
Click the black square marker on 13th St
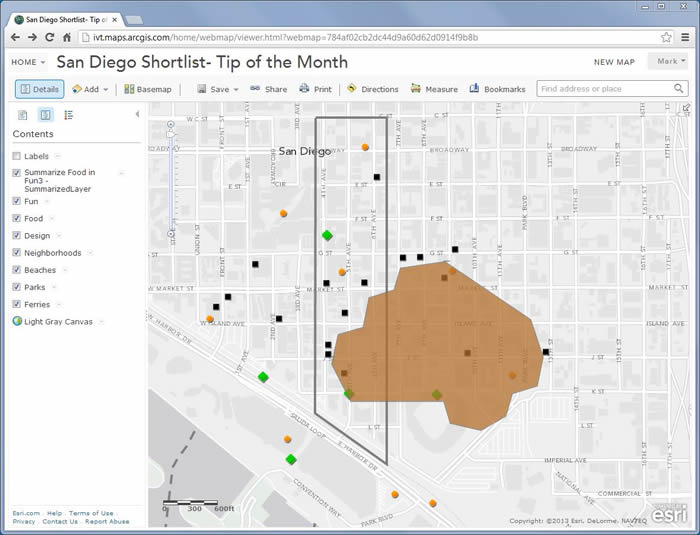[x=546, y=352]
